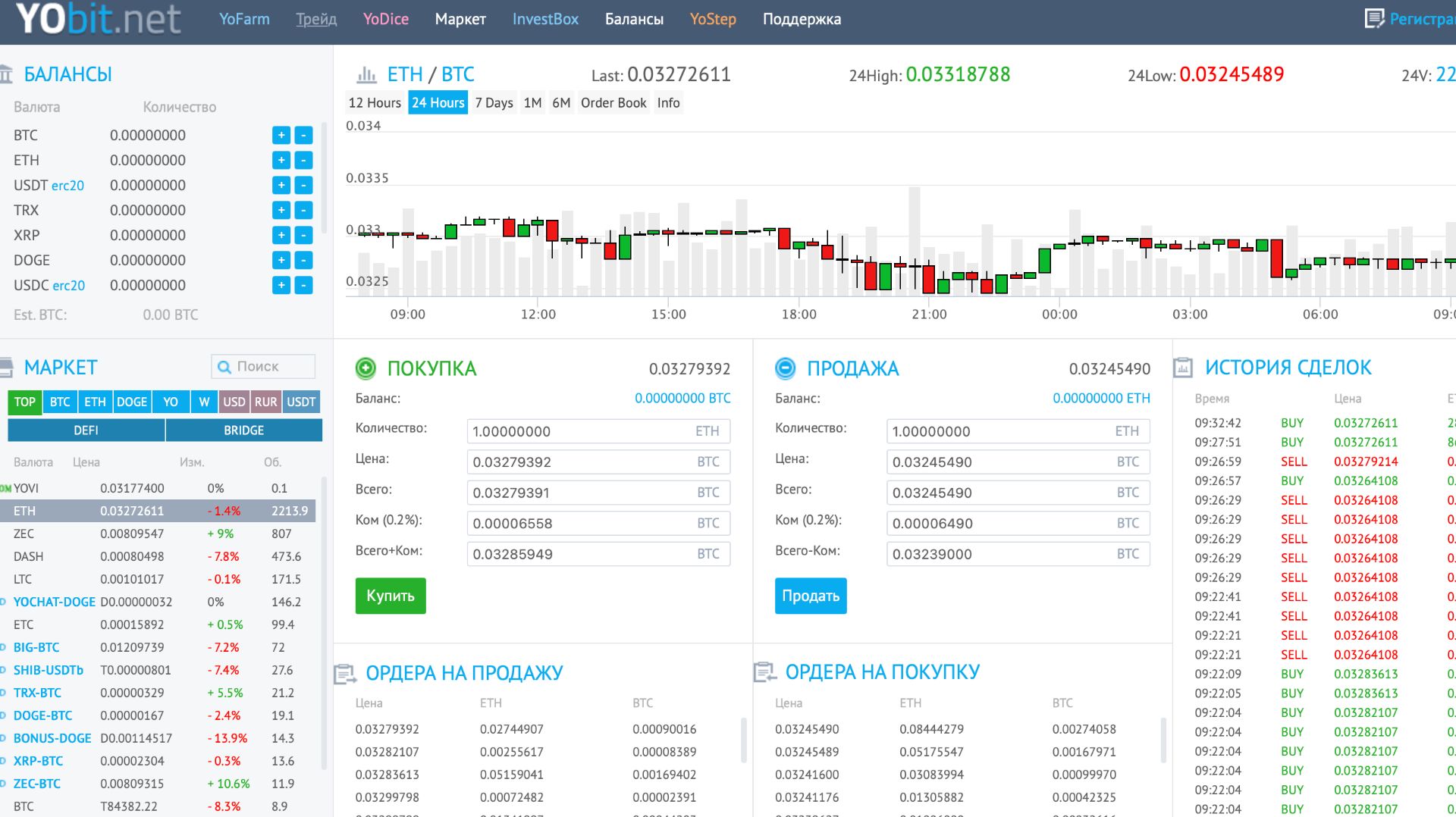Click the registration icon in the header
Image resolution: width=1456 pixels, height=817 pixels.
[1374, 18]
